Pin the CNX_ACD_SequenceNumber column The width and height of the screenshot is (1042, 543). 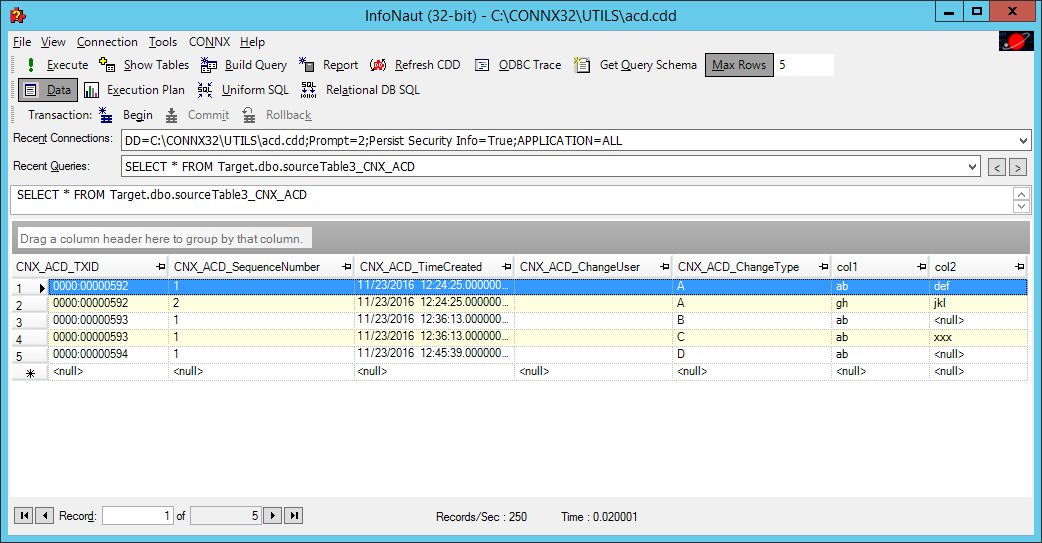346,267
